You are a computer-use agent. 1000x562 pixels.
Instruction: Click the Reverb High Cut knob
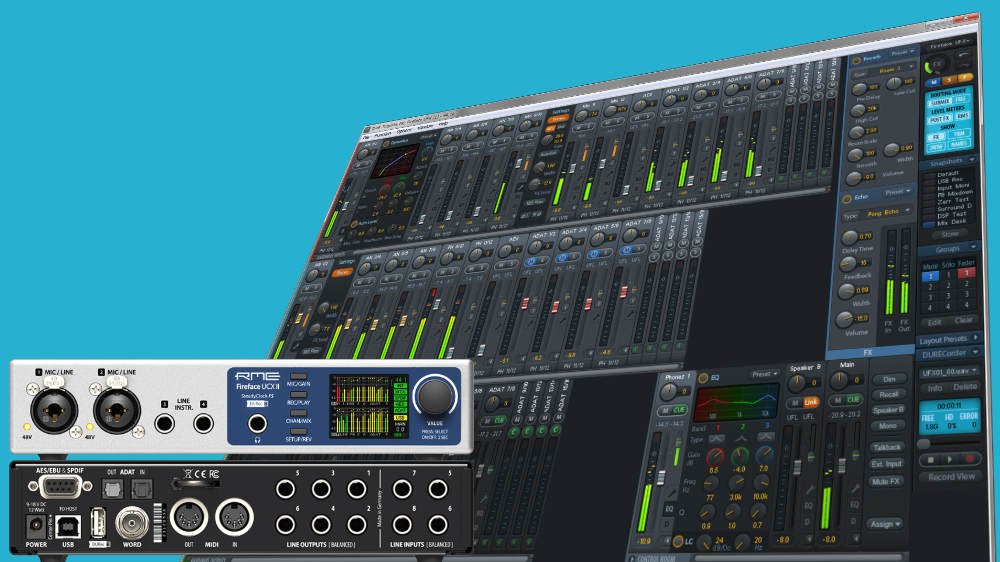point(859,112)
